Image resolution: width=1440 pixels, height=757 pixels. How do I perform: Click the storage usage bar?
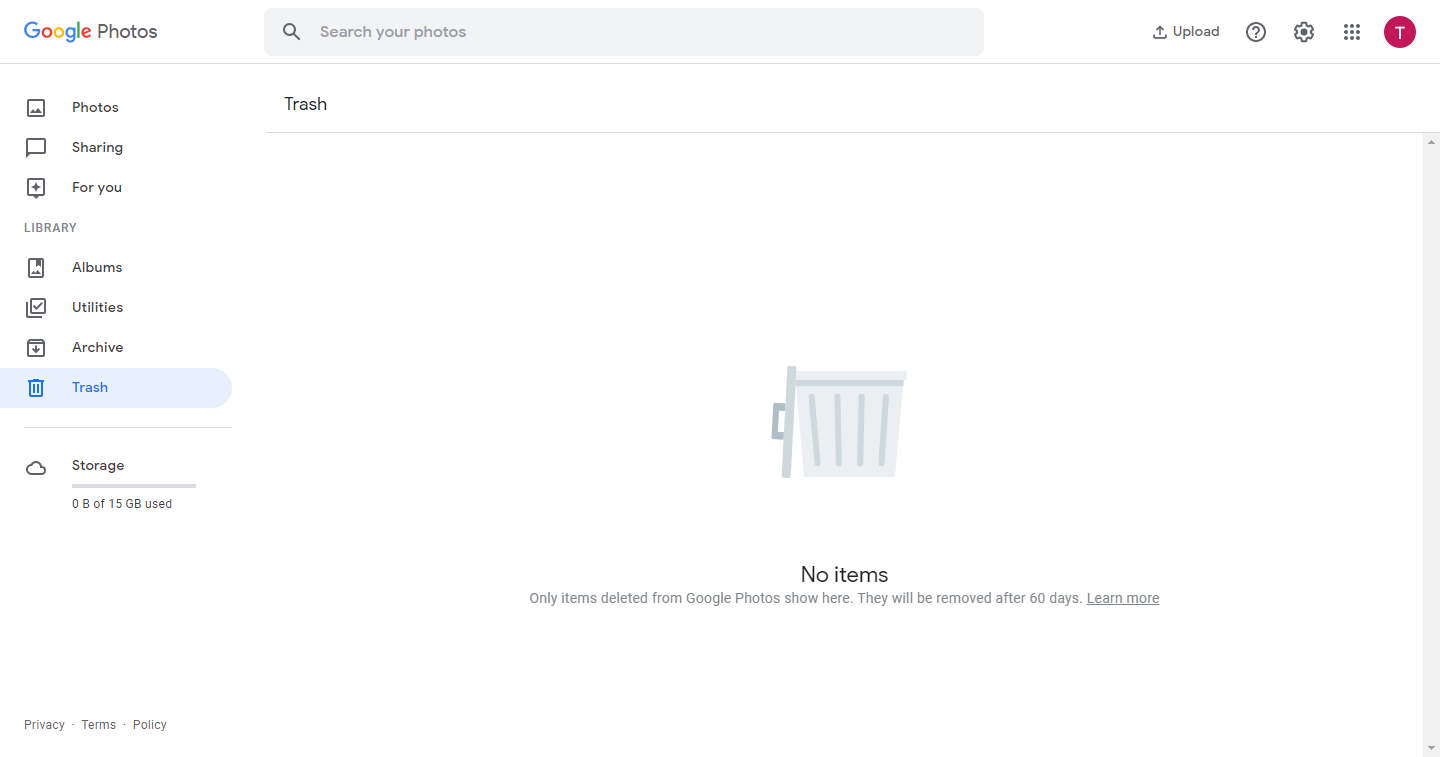click(134, 486)
